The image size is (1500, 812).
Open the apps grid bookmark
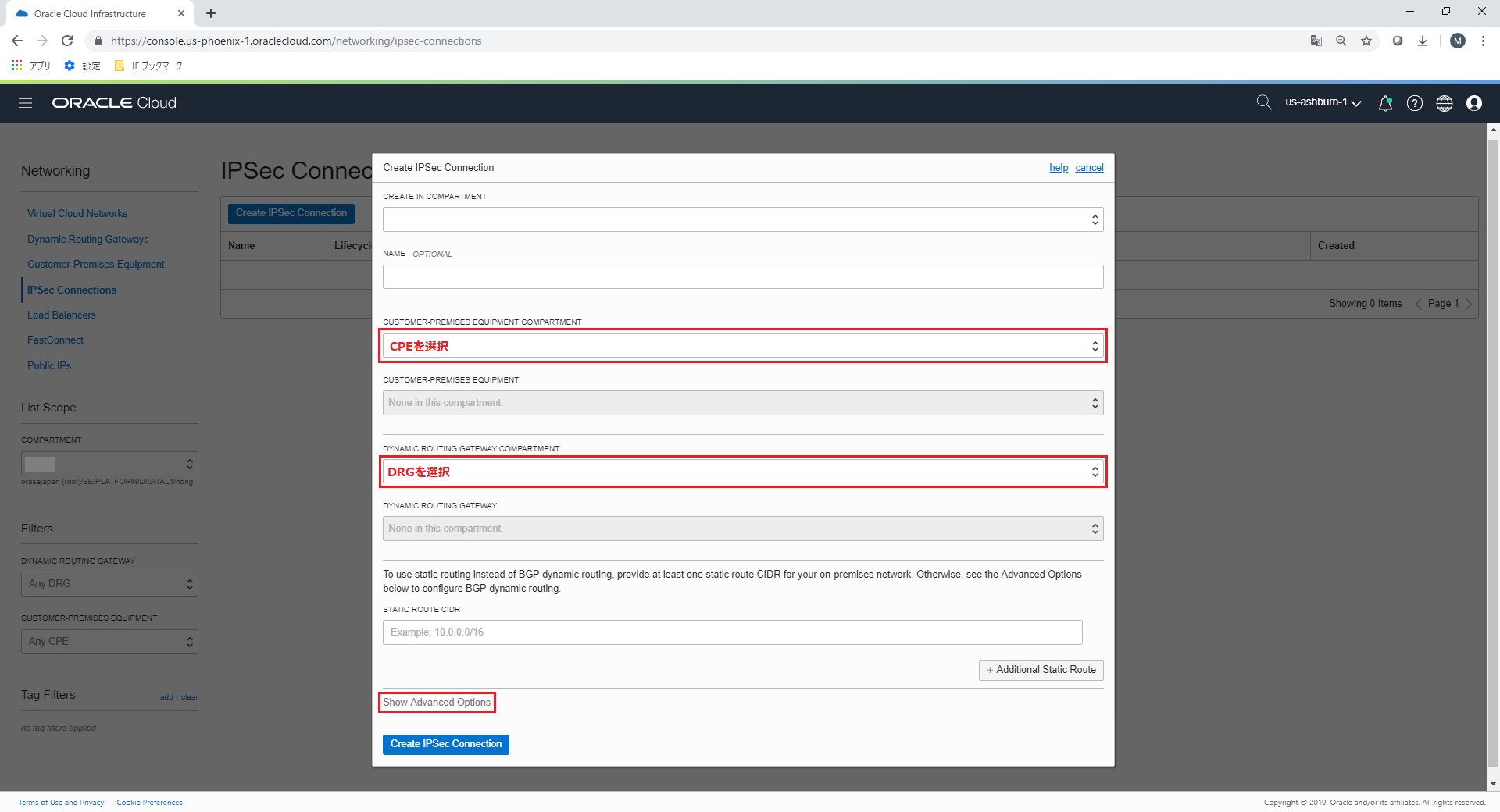click(30, 66)
